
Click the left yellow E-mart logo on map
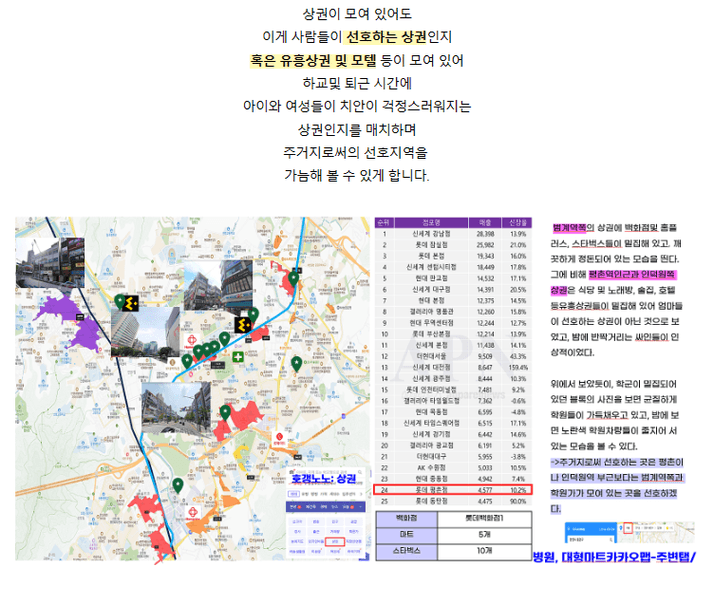point(131,303)
